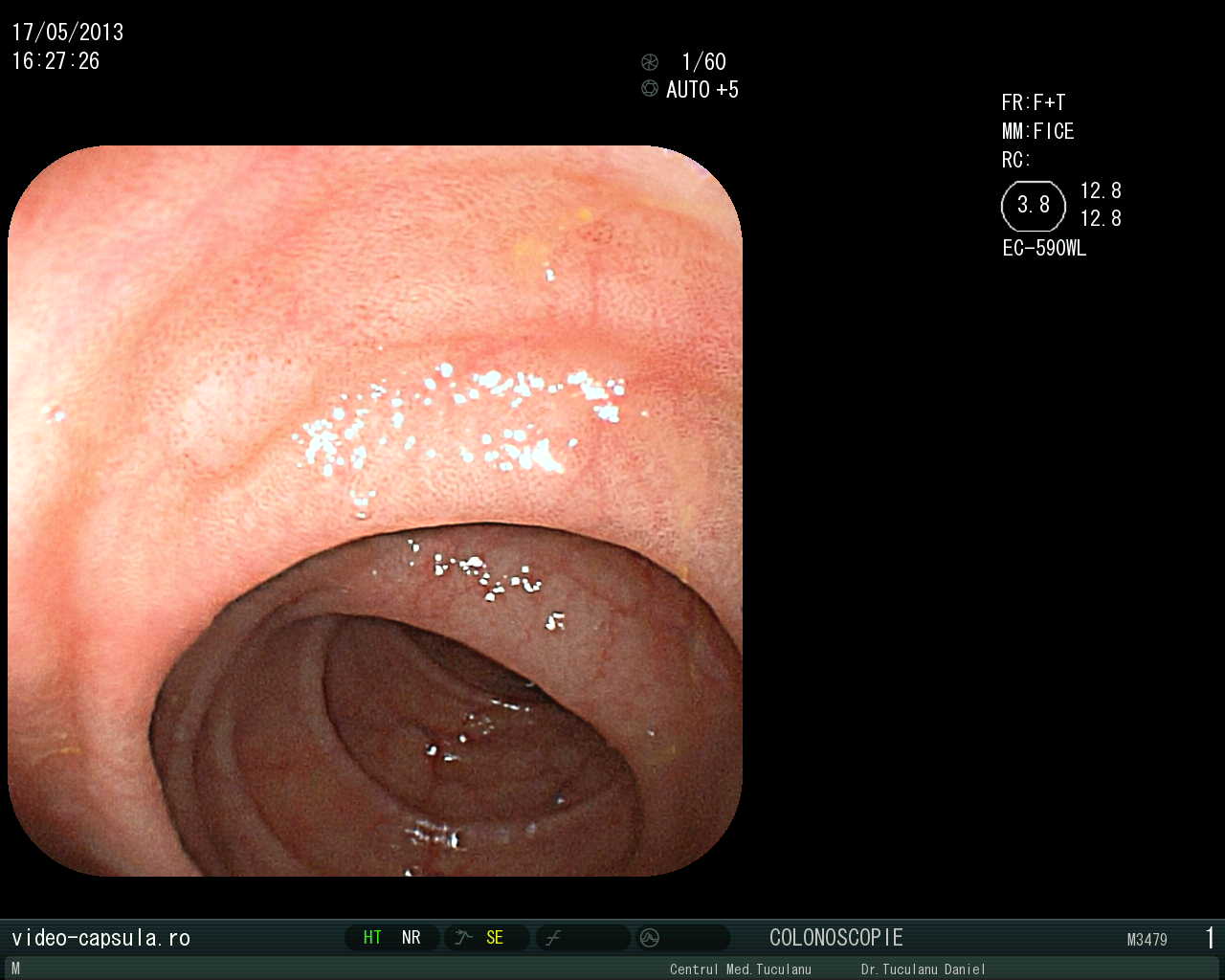Viewport: 1225px width, 980px height.
Task: Click the tone curve icon in status bar
Action: tap(552, 938)
